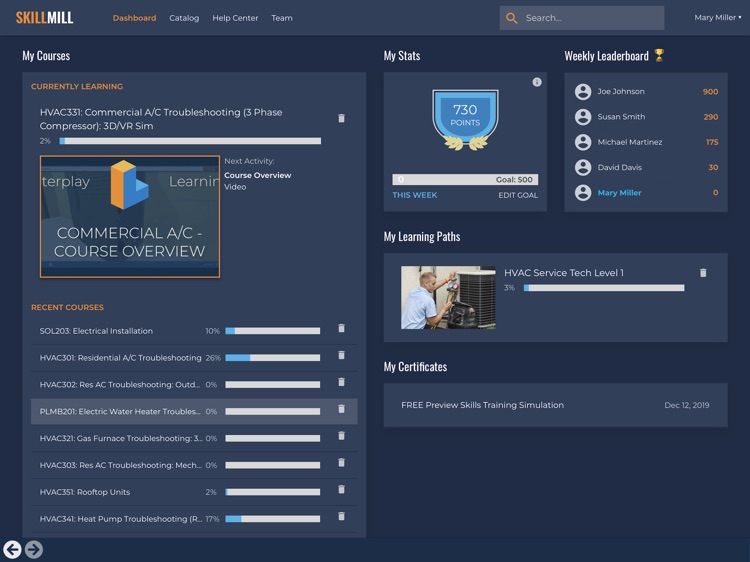Switch to the Team tab
750x562 pixels.
(282, 18)
